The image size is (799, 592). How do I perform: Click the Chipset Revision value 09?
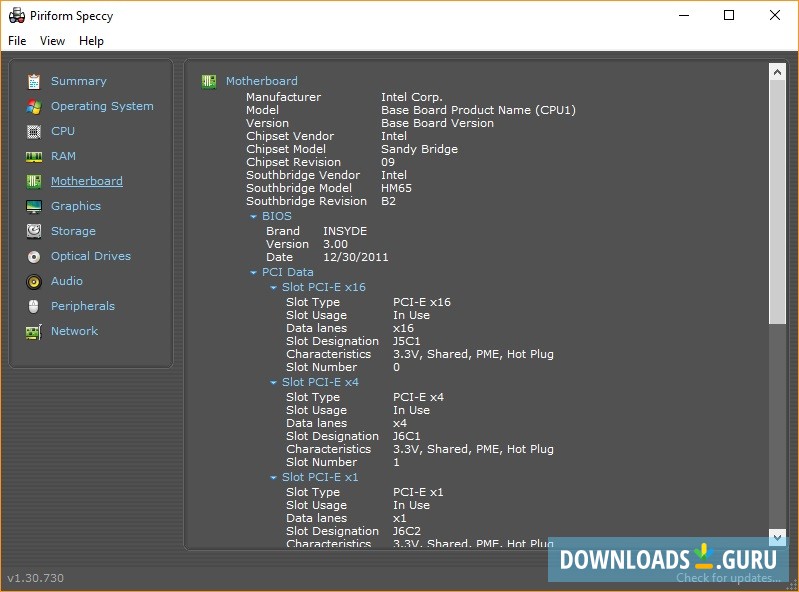(x=388, y=162)
